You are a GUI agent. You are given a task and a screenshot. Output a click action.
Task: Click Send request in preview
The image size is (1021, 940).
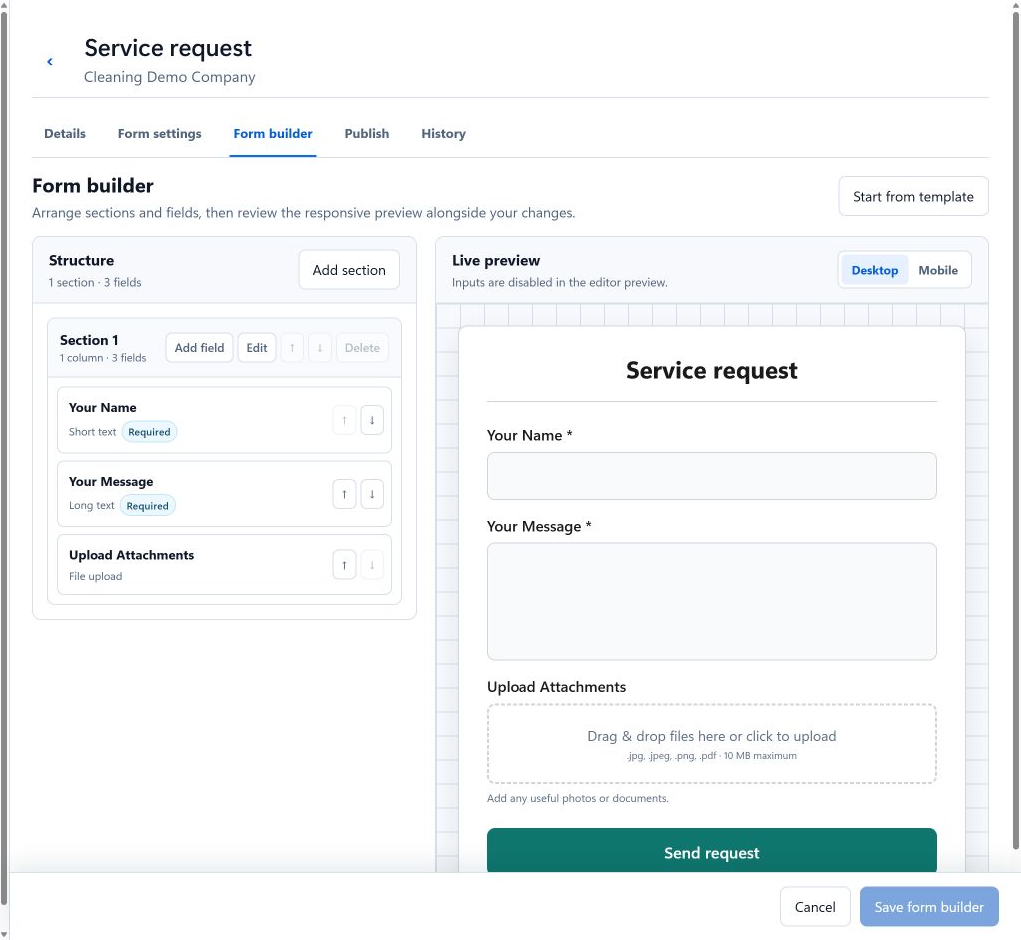[711, 852]
